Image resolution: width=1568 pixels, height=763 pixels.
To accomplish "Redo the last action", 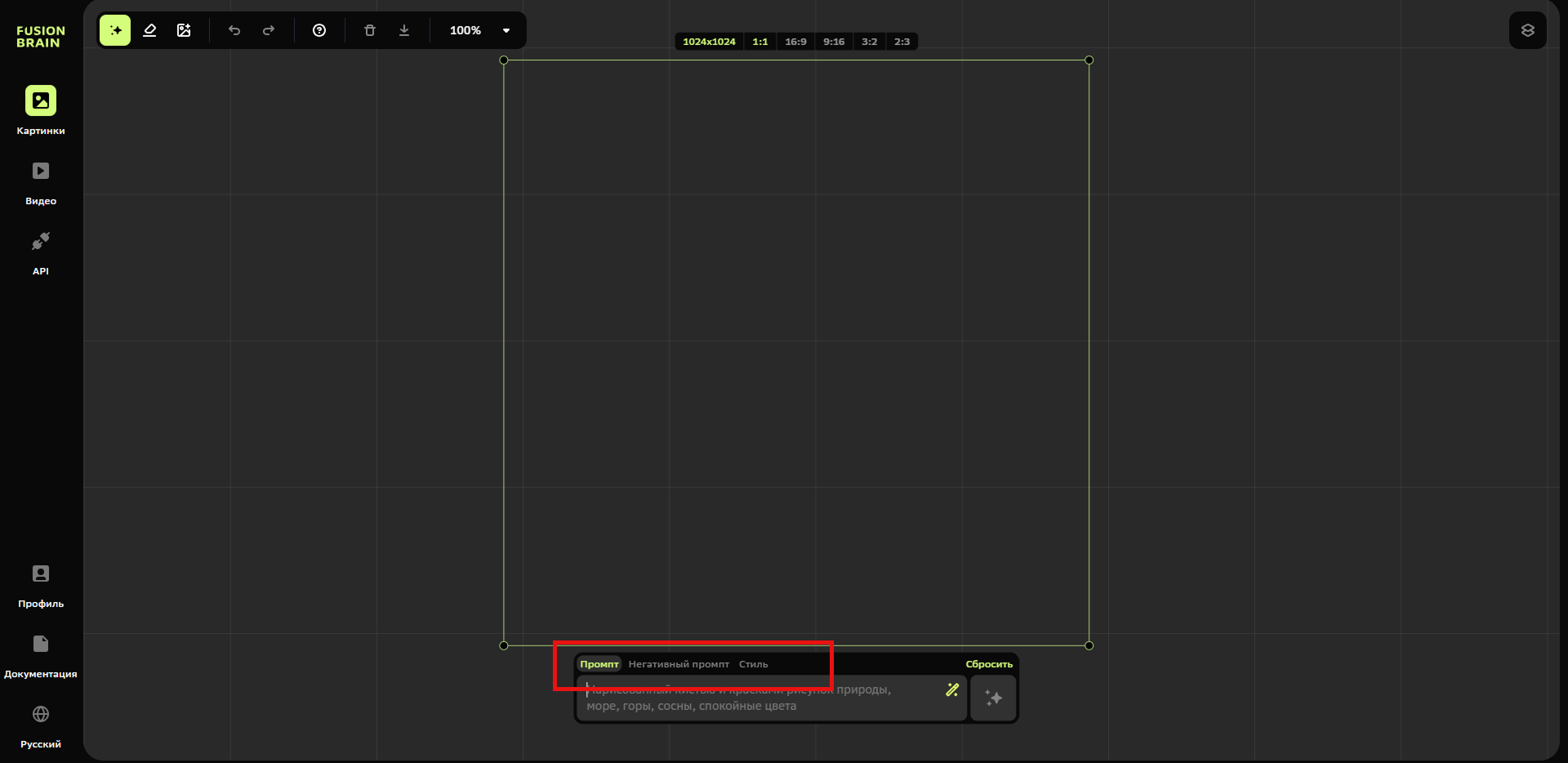I will click(x=269, y=30).
